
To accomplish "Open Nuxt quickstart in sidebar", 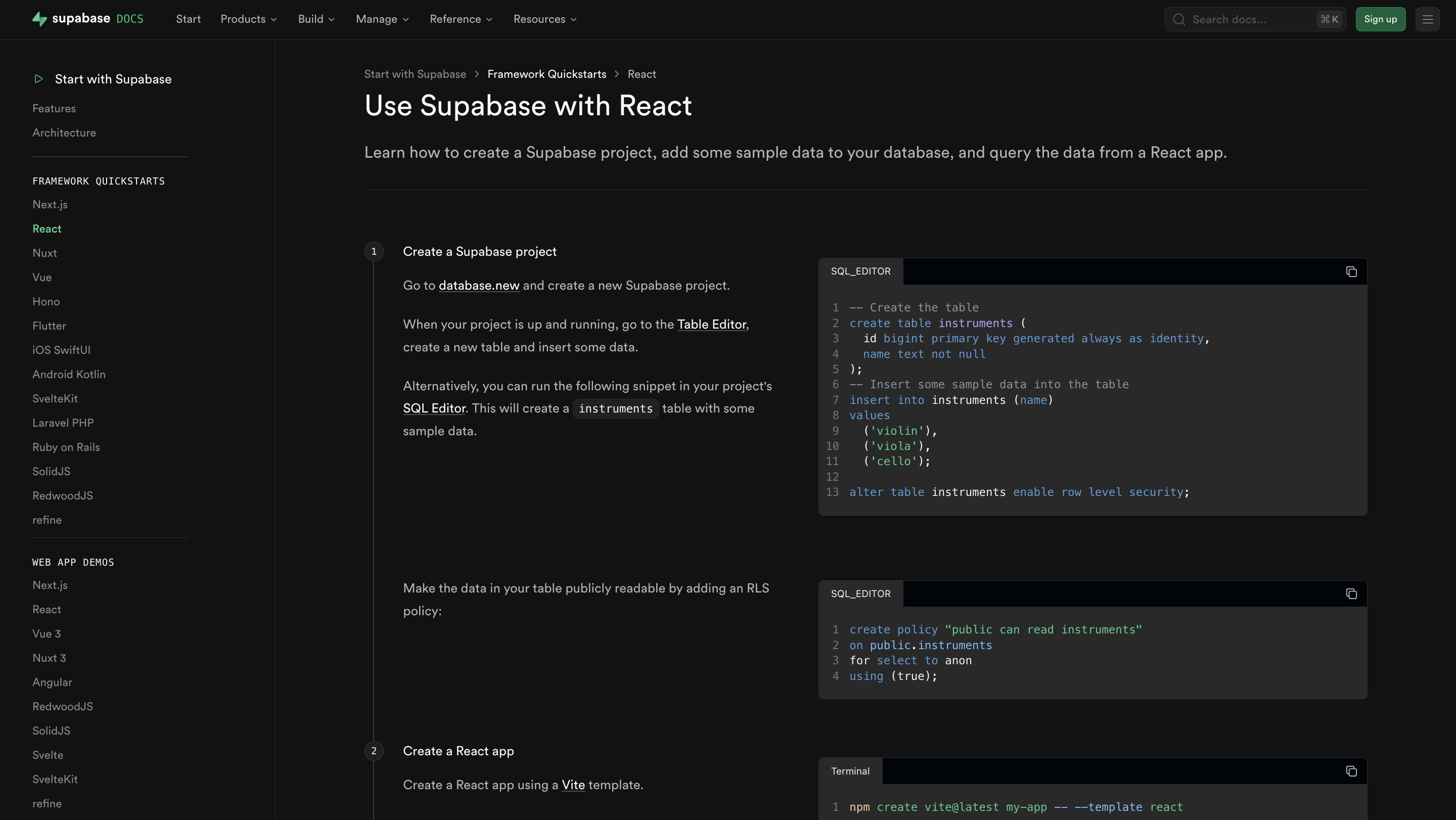I will (x=44, y=253).
